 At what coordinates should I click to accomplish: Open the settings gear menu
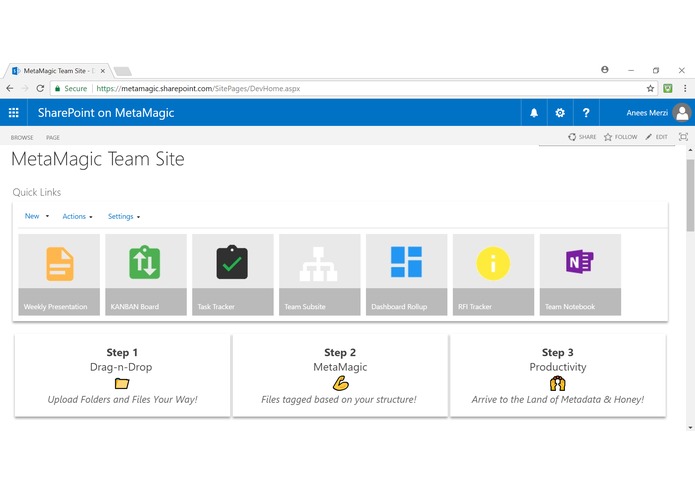tap(560, 113)
